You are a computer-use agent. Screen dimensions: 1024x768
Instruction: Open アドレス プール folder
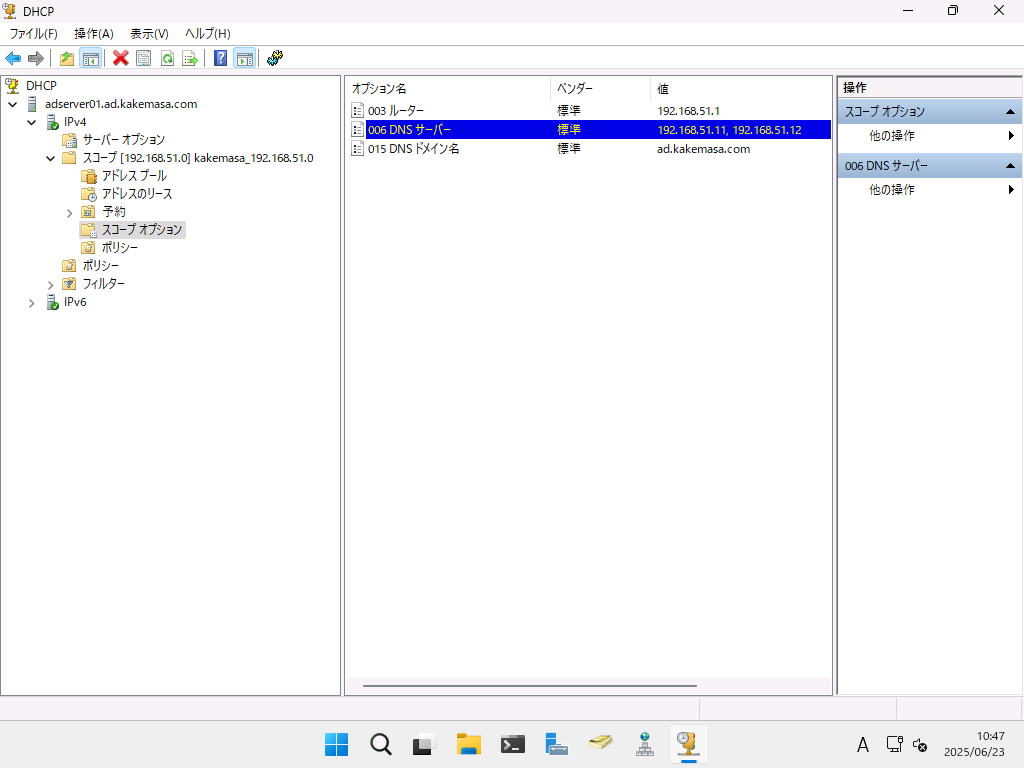click(x=134, y=176)
